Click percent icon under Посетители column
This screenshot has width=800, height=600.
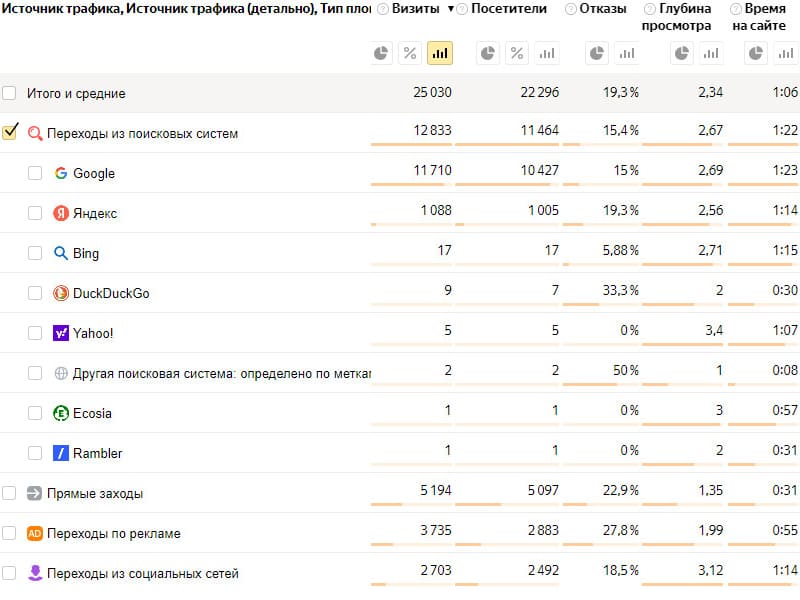pyautogui.click(x=517, y=53)
